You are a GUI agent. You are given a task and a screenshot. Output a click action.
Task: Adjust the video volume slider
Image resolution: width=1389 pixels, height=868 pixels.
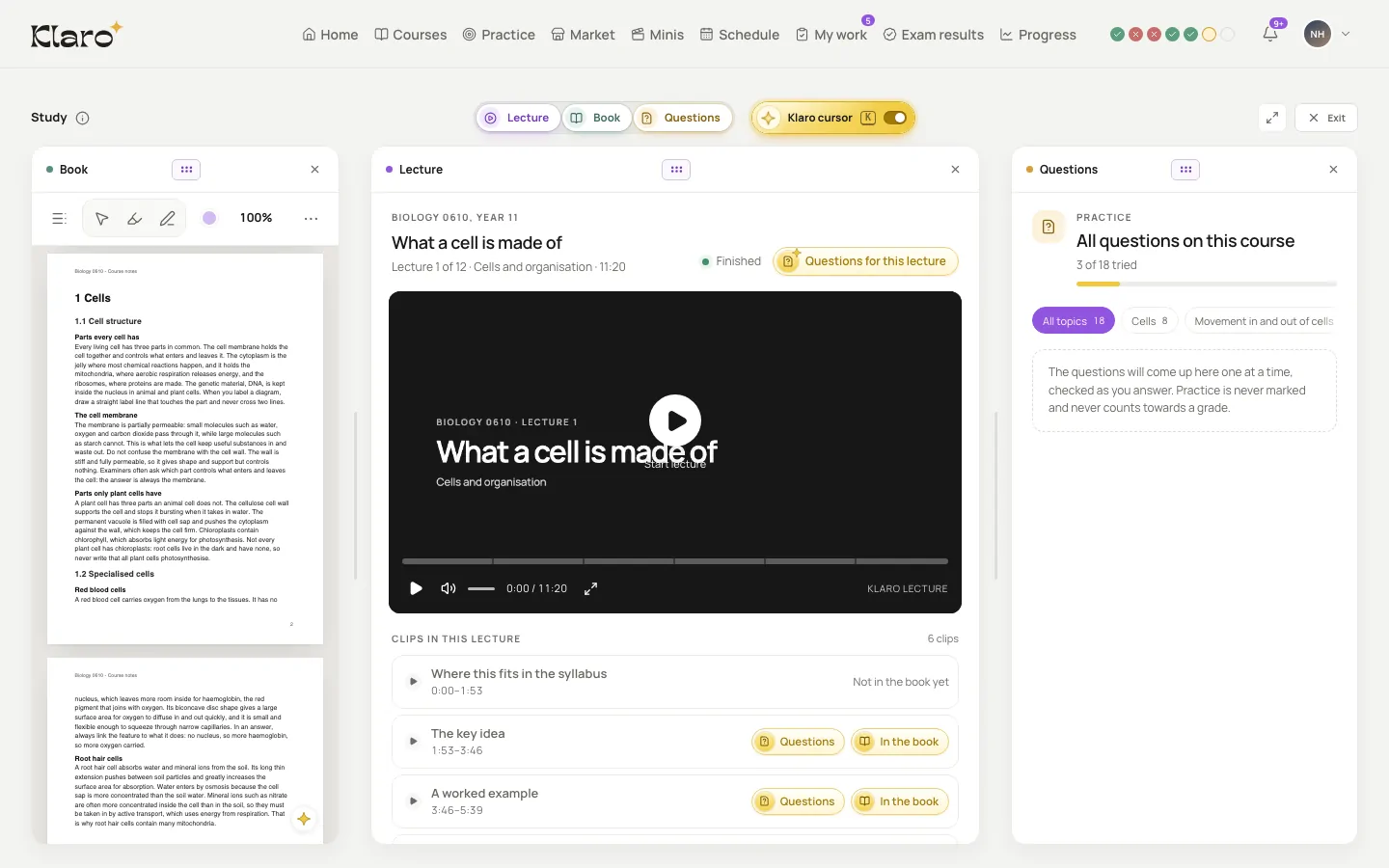click(x=481, y=588)
